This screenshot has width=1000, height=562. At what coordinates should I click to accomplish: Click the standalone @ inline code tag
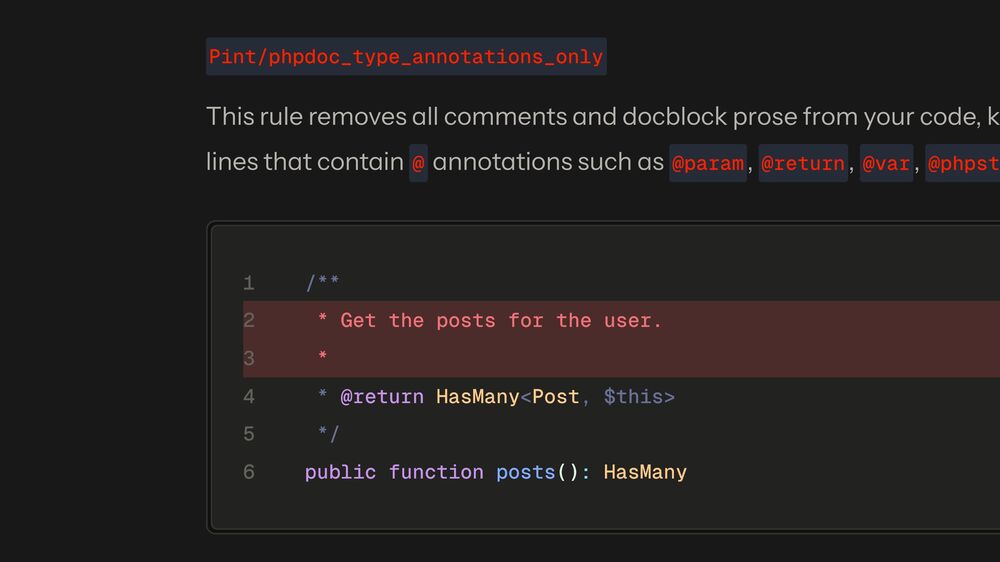(418, 163)
